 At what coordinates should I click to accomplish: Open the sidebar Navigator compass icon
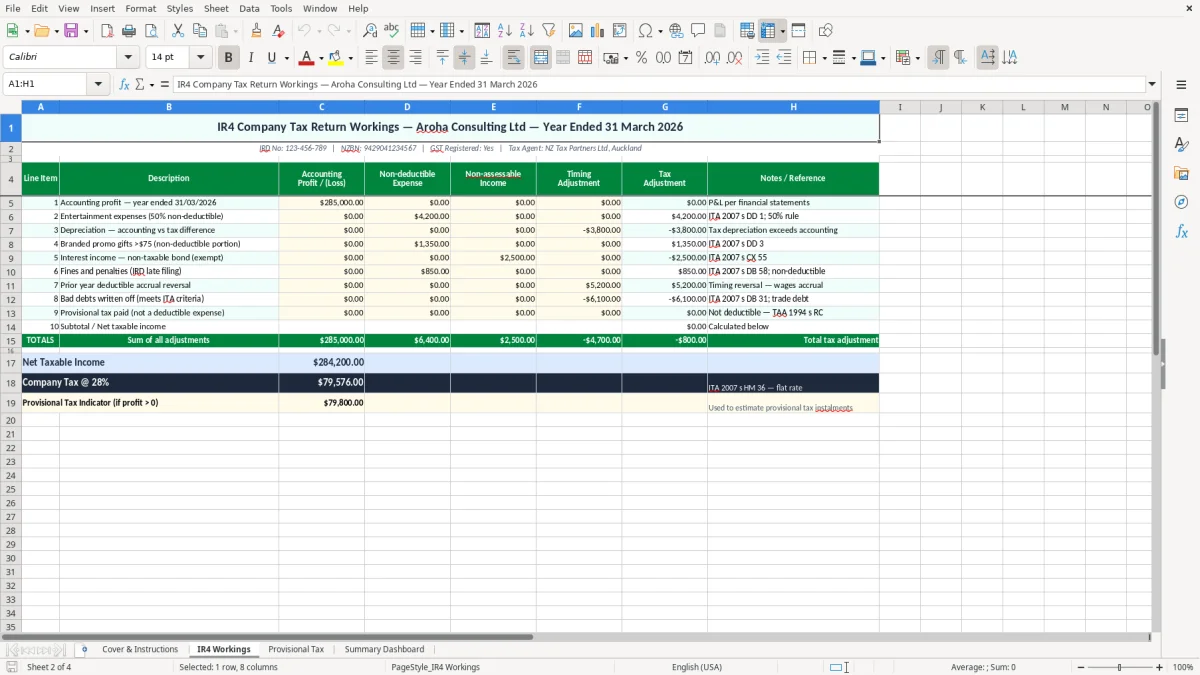1181,202
